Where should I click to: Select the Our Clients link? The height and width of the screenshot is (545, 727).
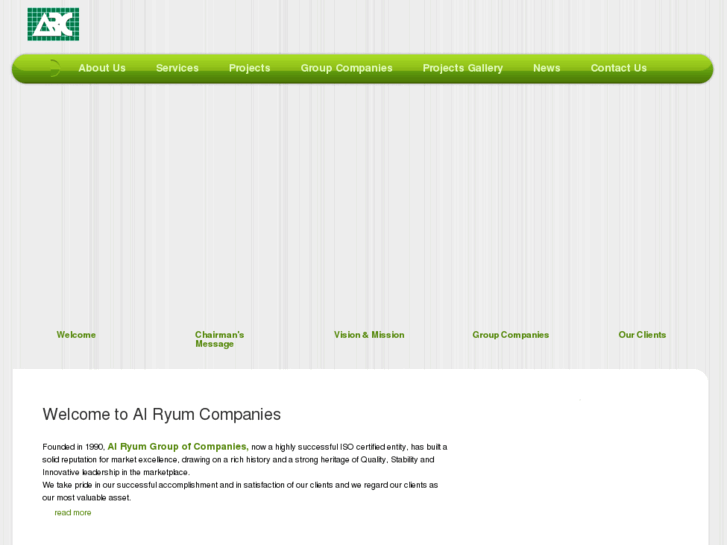642,335
